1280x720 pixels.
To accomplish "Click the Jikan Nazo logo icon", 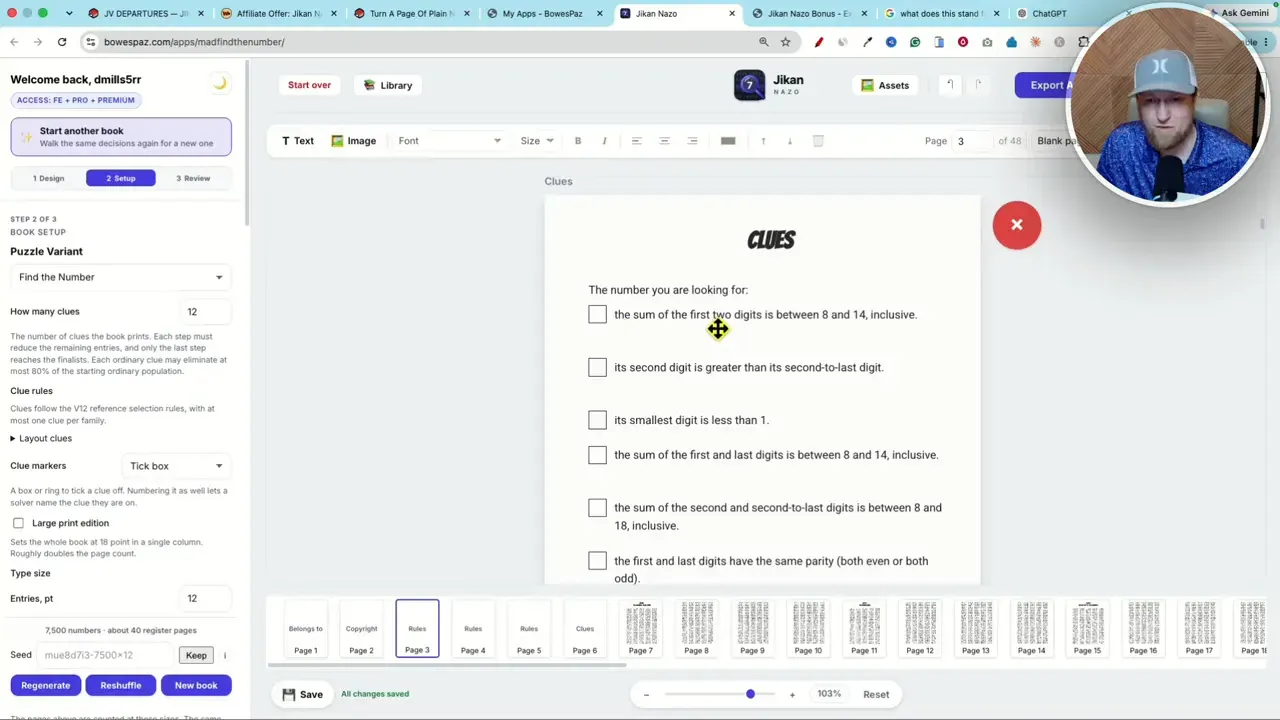I will (x=749, y=85).
